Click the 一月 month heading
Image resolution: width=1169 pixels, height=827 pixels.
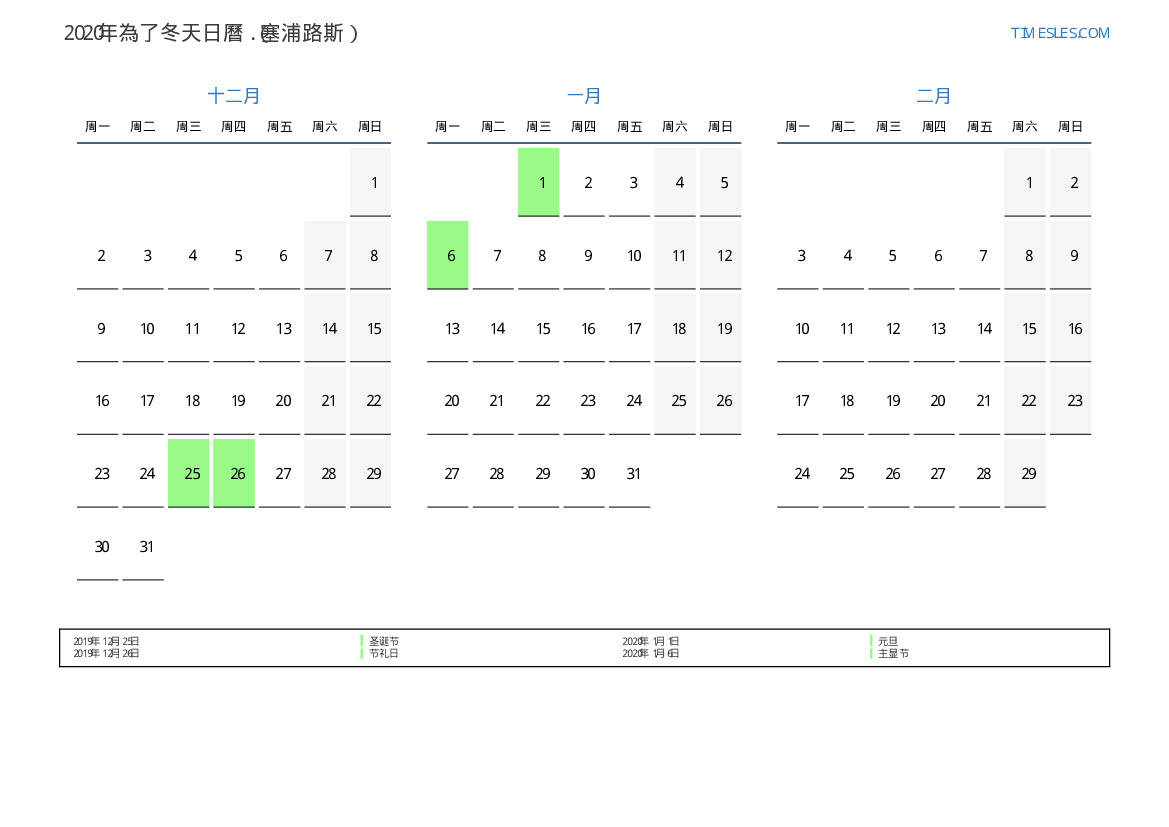click(584, 96)
